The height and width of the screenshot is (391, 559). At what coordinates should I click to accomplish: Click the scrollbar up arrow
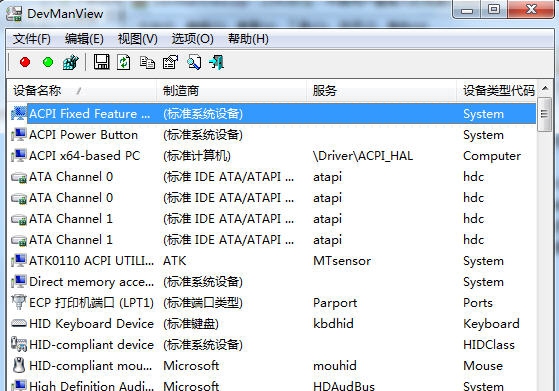(x=545, y=88)
